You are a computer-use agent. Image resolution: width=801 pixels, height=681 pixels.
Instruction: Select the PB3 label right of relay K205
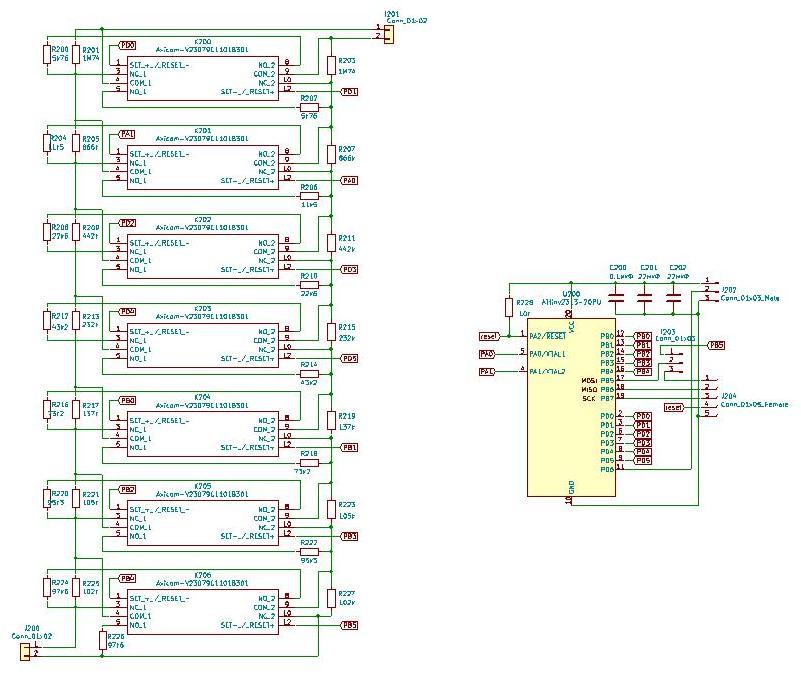pyautogui.click(x=350, y=537)
